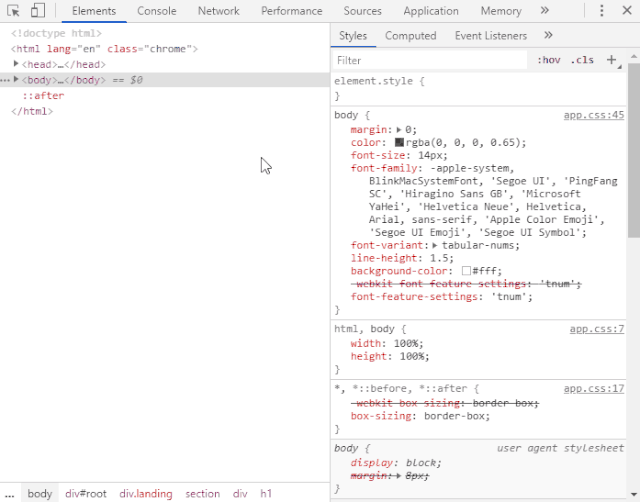Expand the margin shorthand property triangle
Screen dimensions: 640x502
399,130
